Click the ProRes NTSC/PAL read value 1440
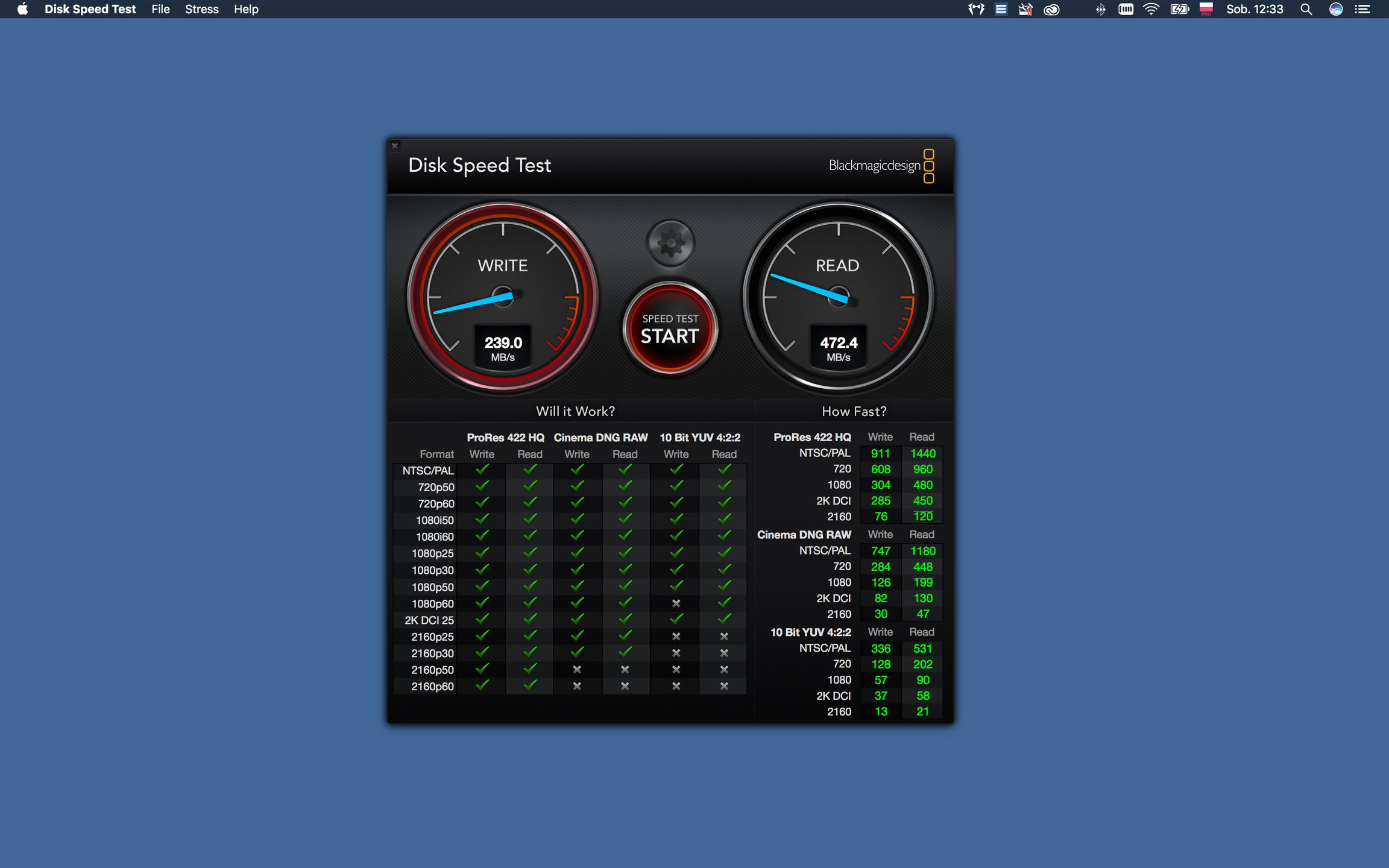Viewport: 1389px width, 868px height. (923, 454)
